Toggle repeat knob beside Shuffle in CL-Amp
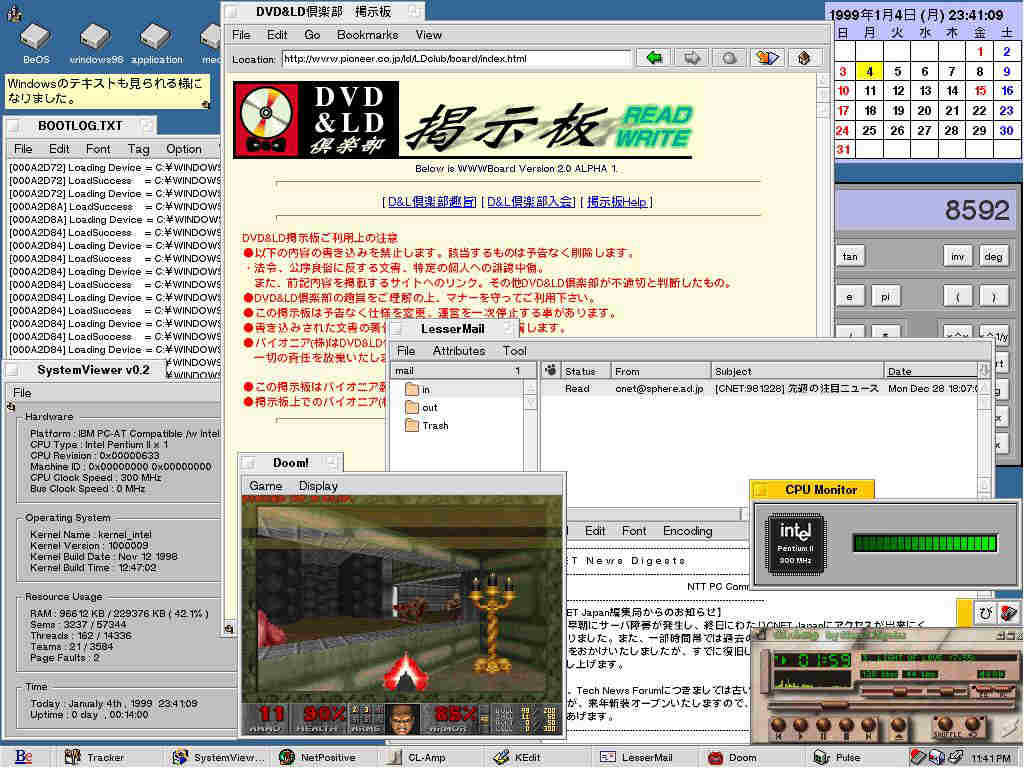The width and height of the screenshot is (1024, 768). coord(973,724)
